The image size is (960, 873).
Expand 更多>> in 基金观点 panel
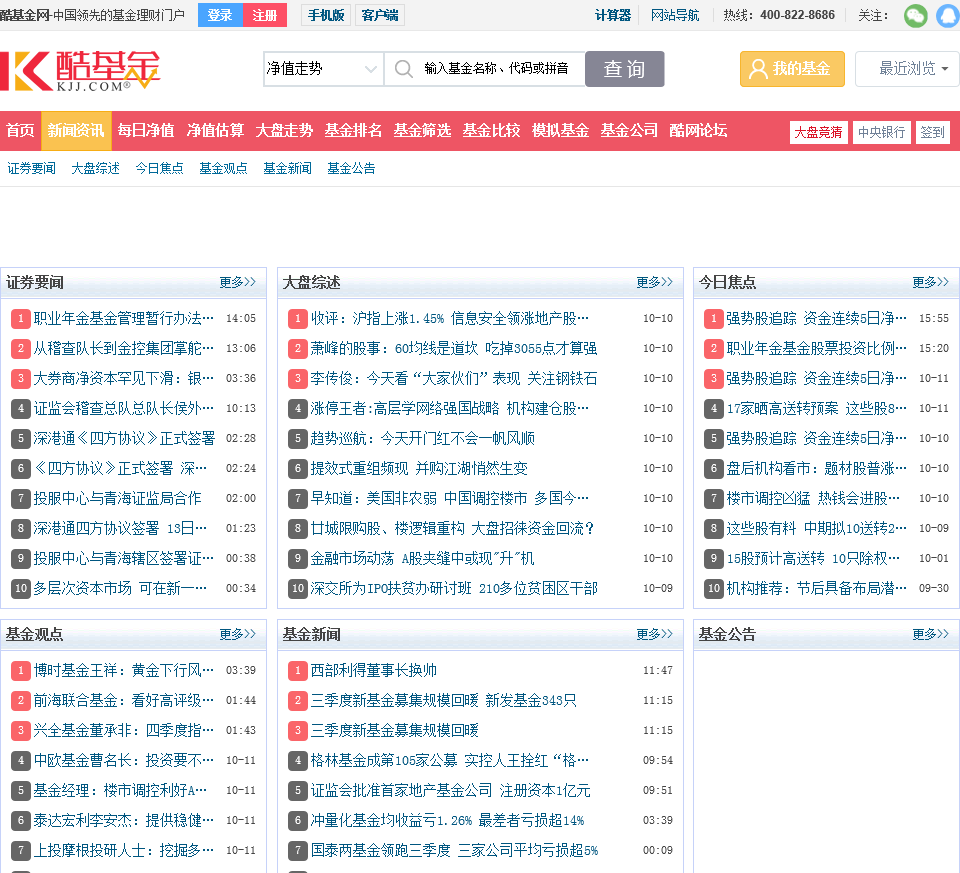(x=238, y=634)
